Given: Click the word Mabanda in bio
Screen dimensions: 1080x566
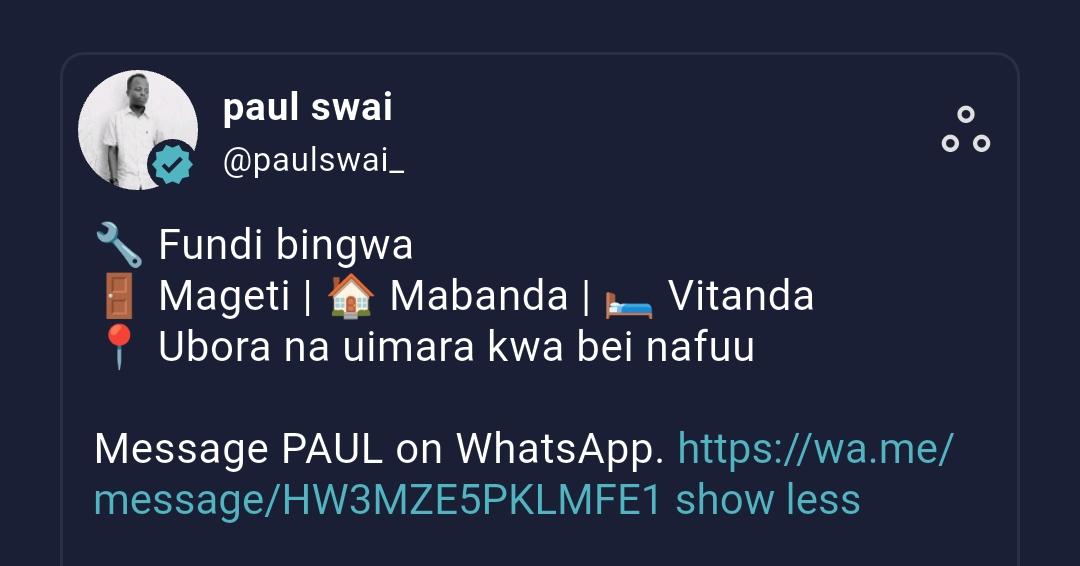Looking at the screenshot, I should point(479,296).
